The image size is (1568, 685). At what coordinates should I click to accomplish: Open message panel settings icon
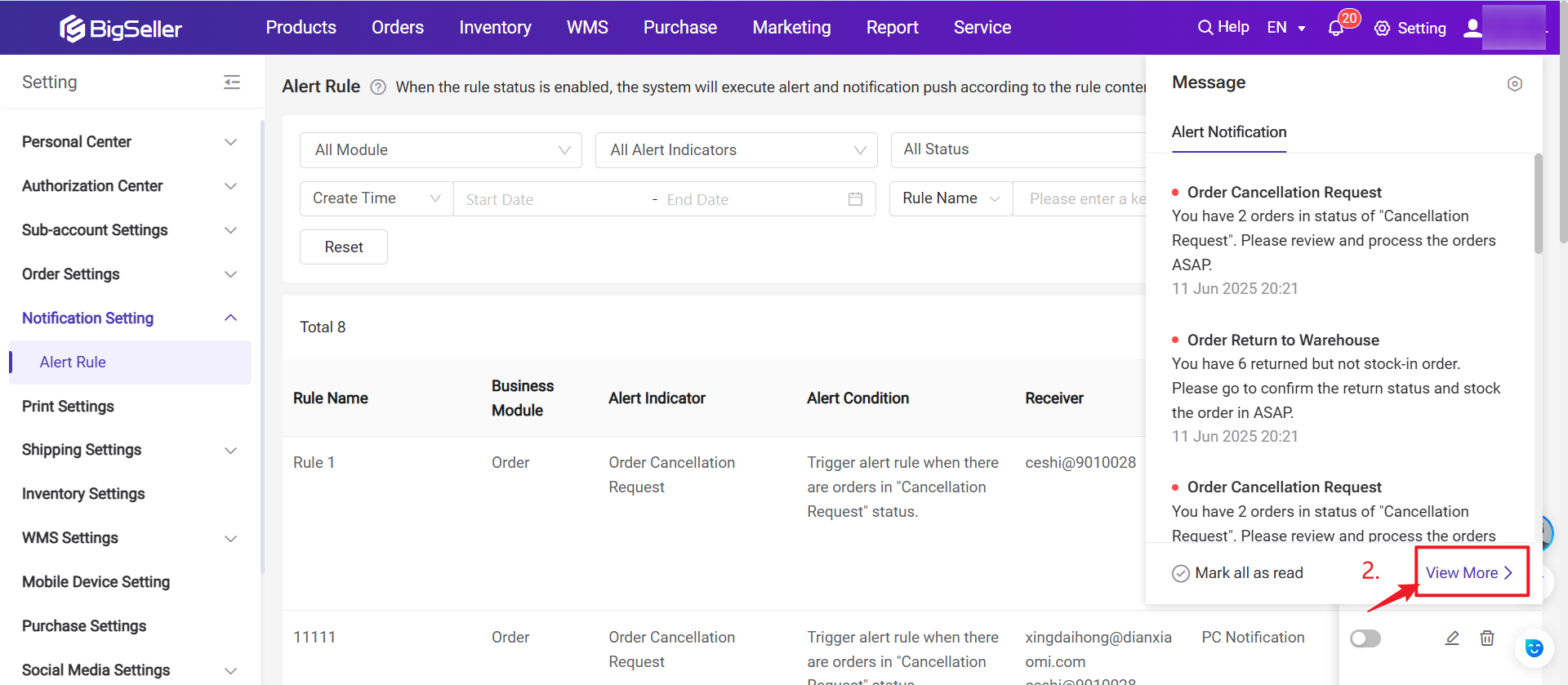[1515, 83]
